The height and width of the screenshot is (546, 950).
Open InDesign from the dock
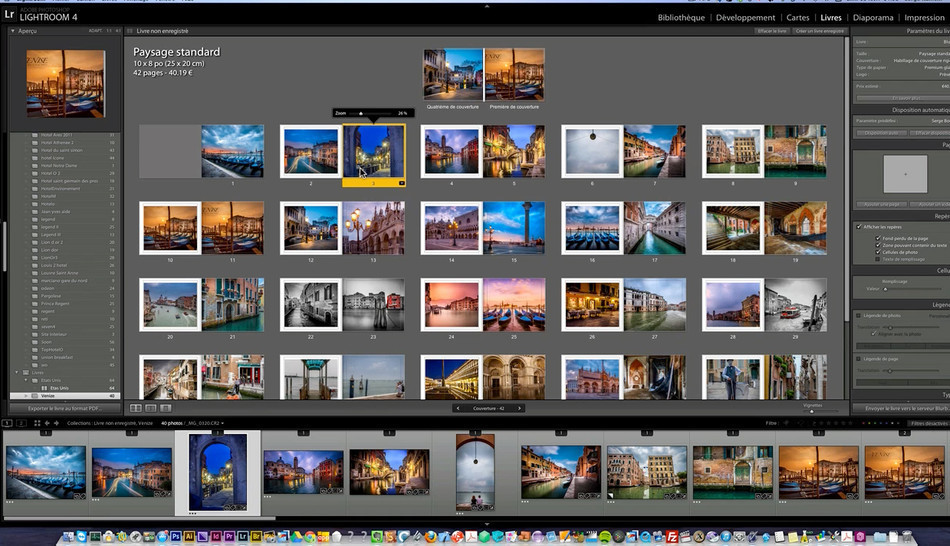216,536
